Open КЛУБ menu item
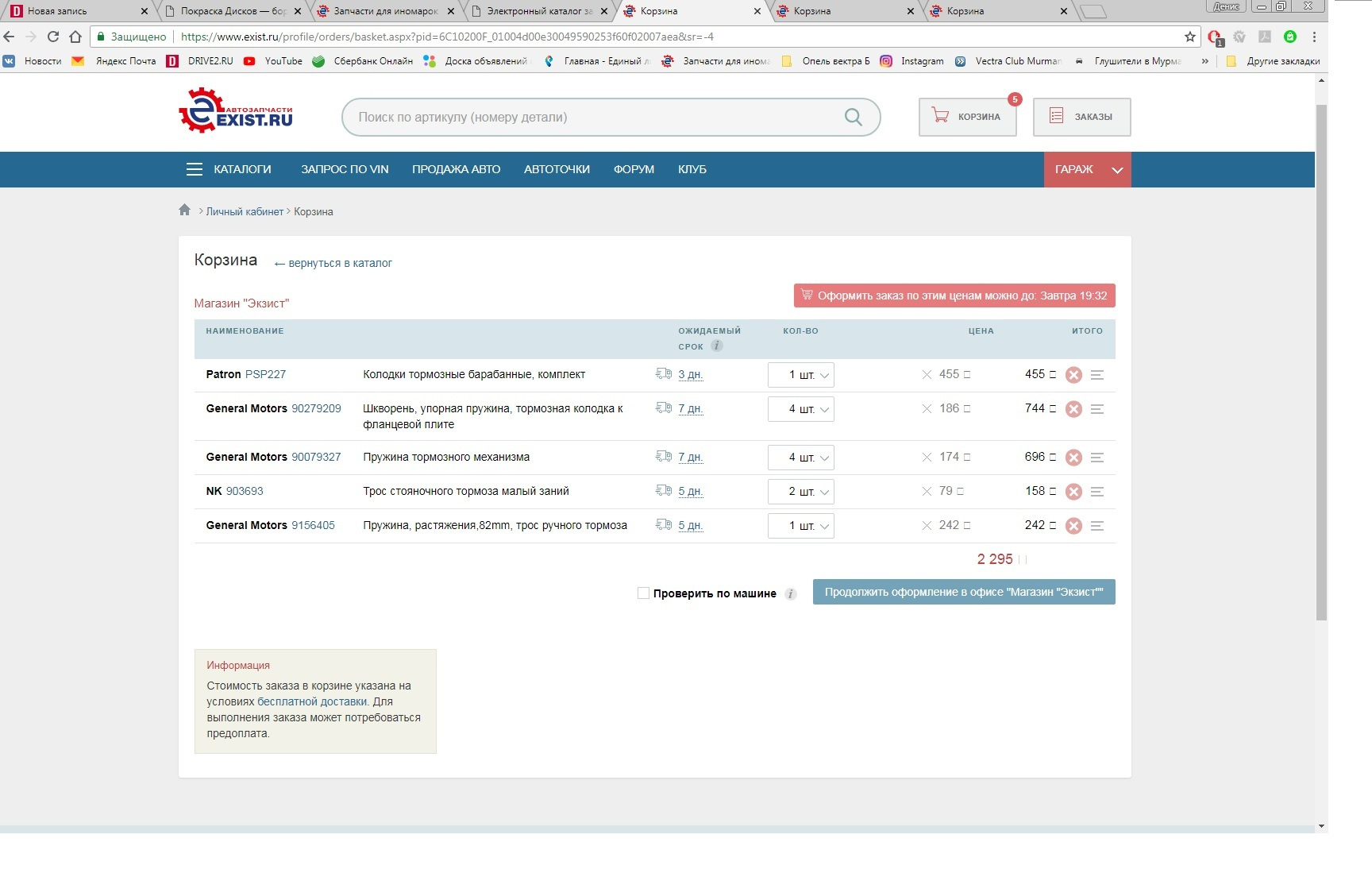 tap(692, 169)
